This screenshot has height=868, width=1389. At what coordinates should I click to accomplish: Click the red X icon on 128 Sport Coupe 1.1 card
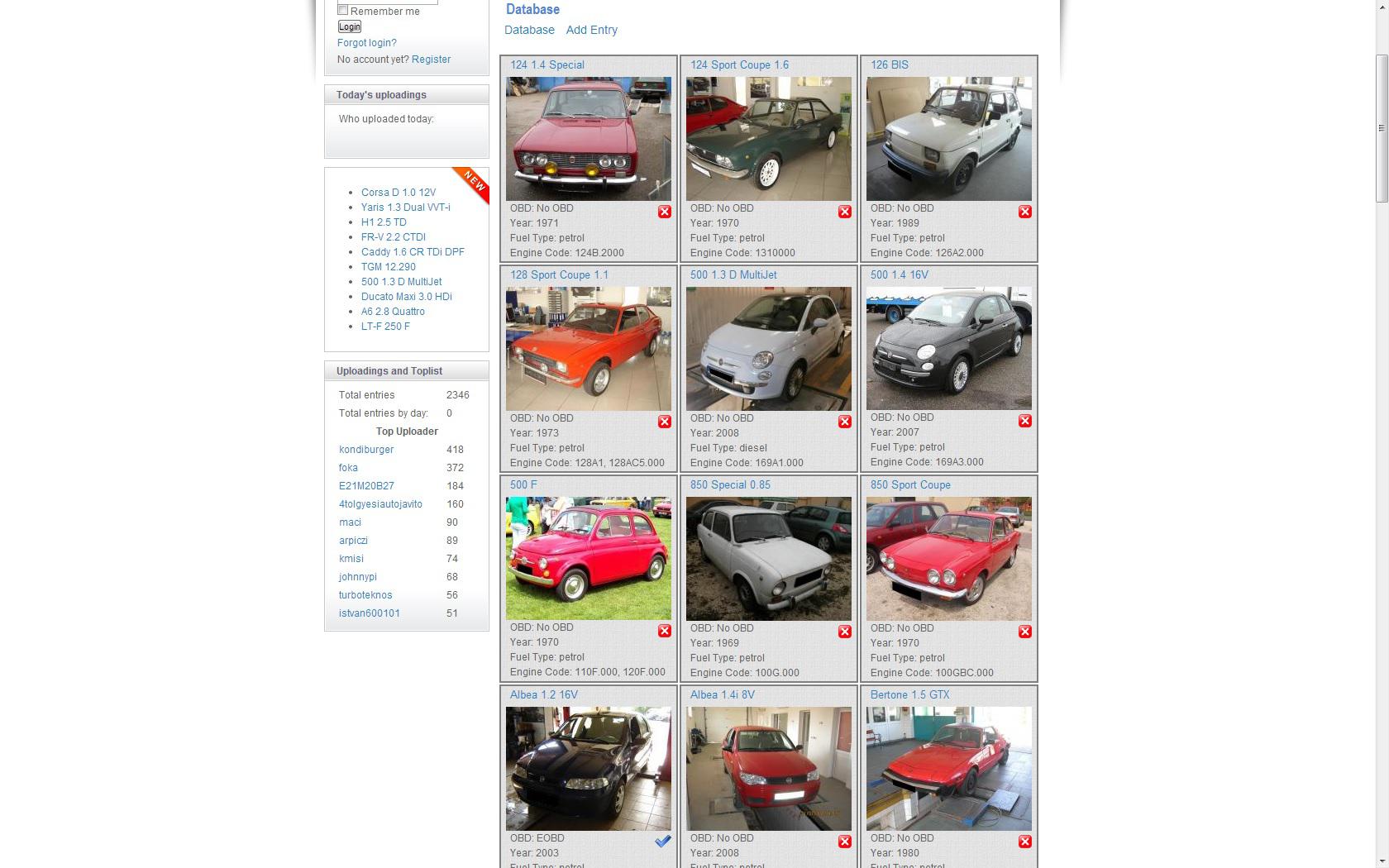pos(665,422)
